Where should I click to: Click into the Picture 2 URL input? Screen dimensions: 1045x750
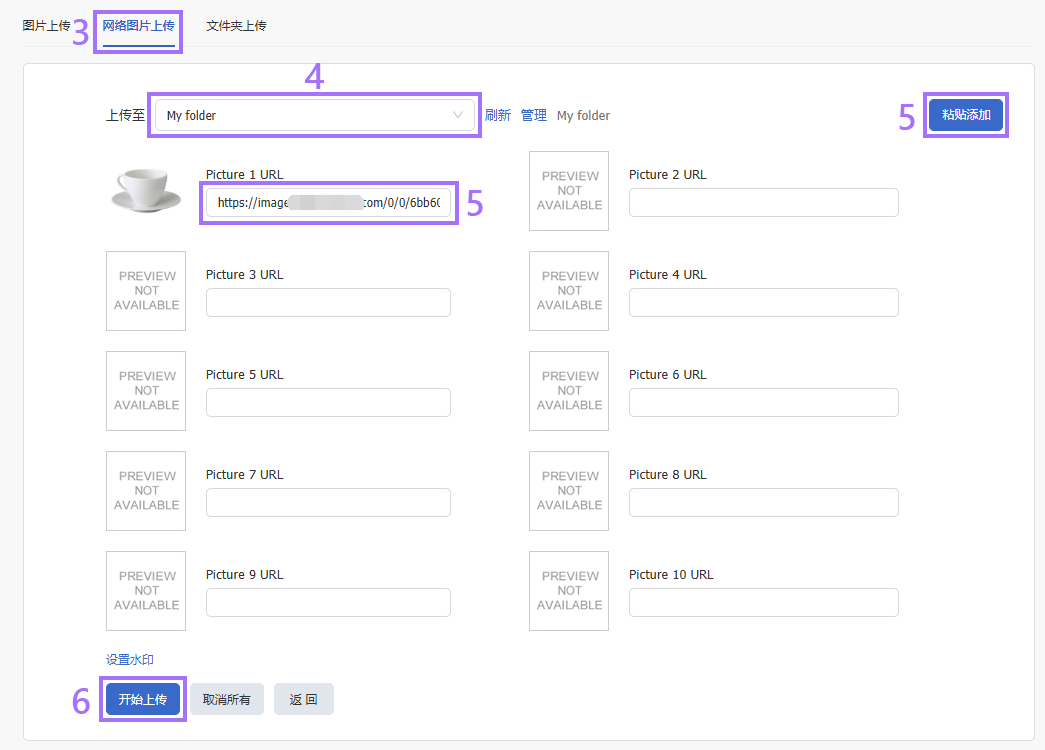763,203
